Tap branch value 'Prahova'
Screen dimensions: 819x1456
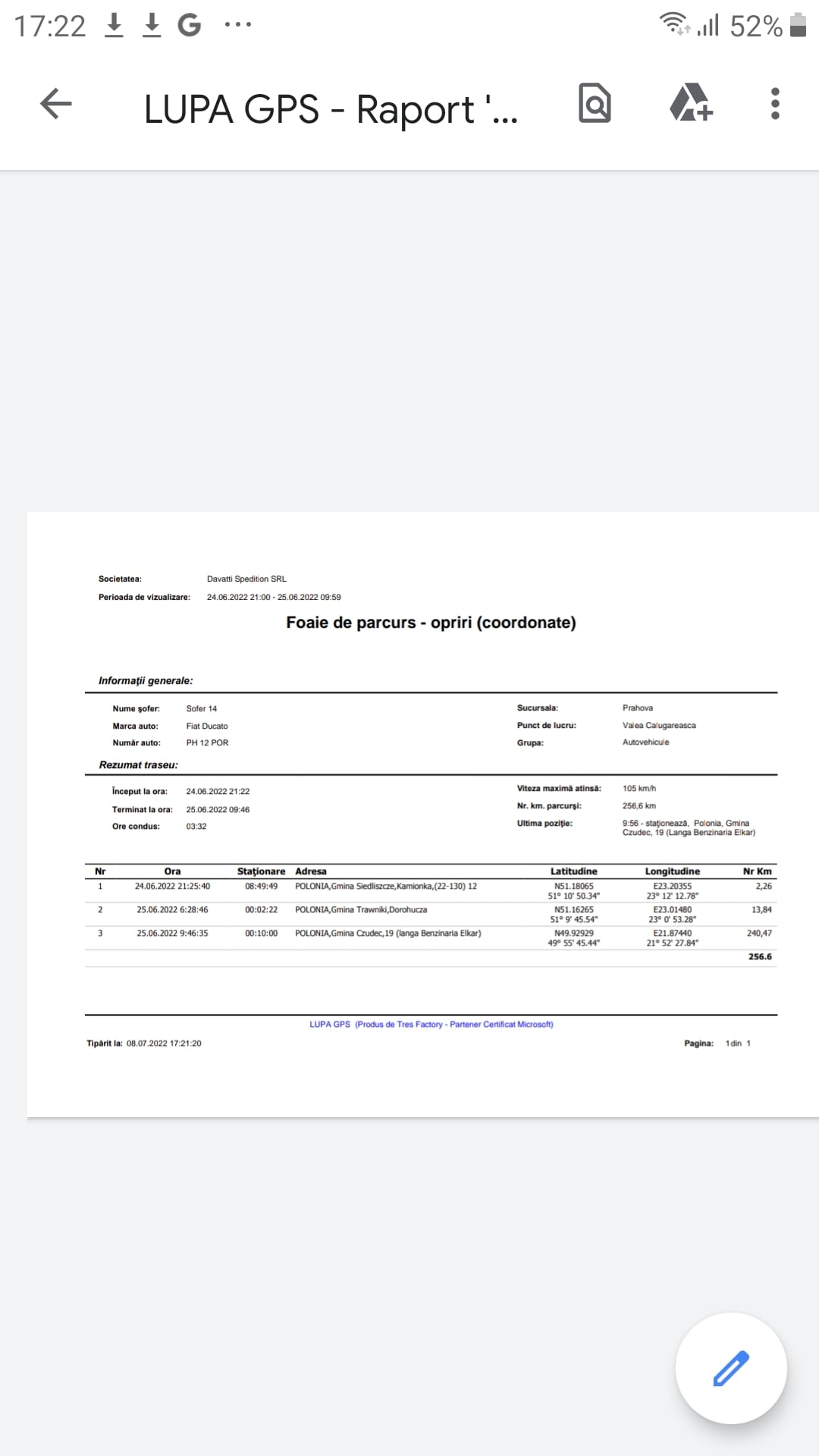(638, 708)
